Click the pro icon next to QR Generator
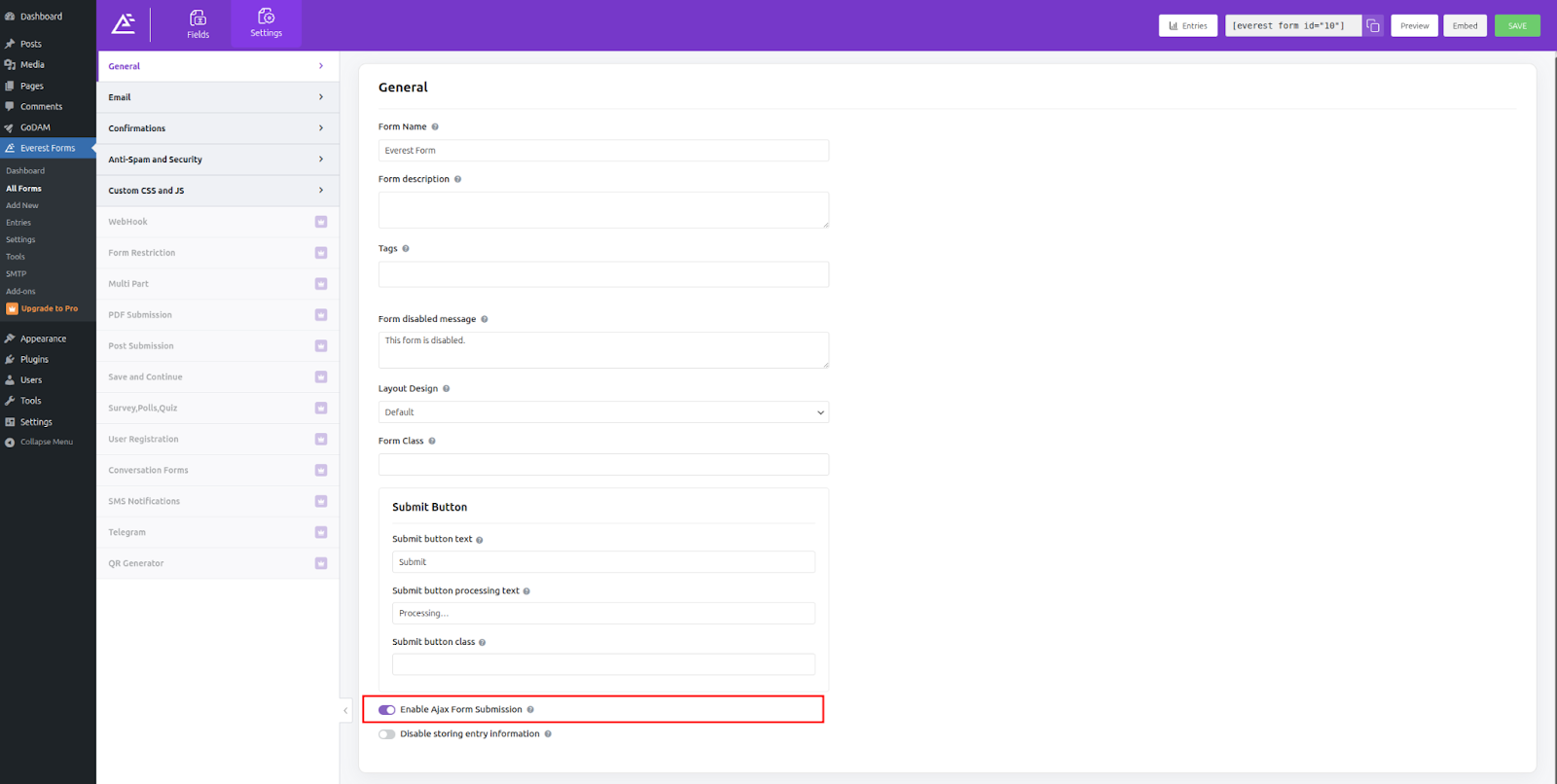Screen dimensions: 1557x784 tap(321, 564)
